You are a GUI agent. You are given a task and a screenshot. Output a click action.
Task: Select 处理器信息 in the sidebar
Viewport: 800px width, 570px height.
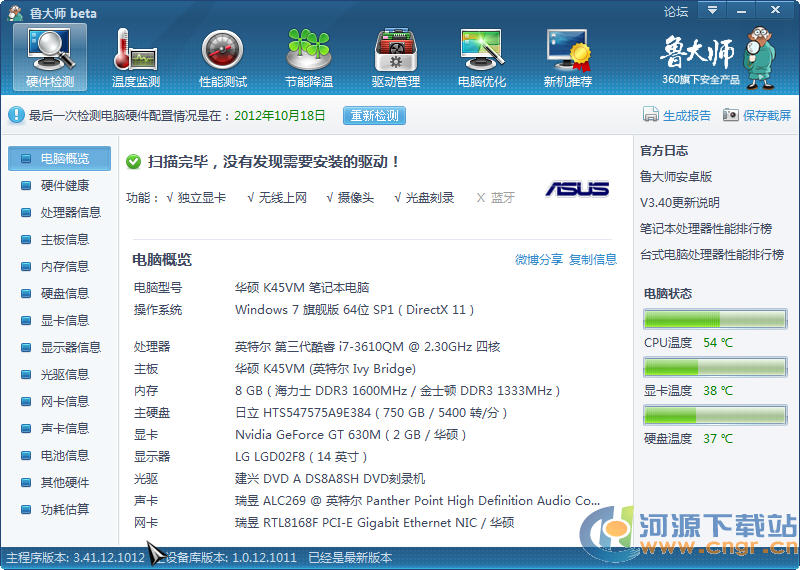tap(70, 212)
